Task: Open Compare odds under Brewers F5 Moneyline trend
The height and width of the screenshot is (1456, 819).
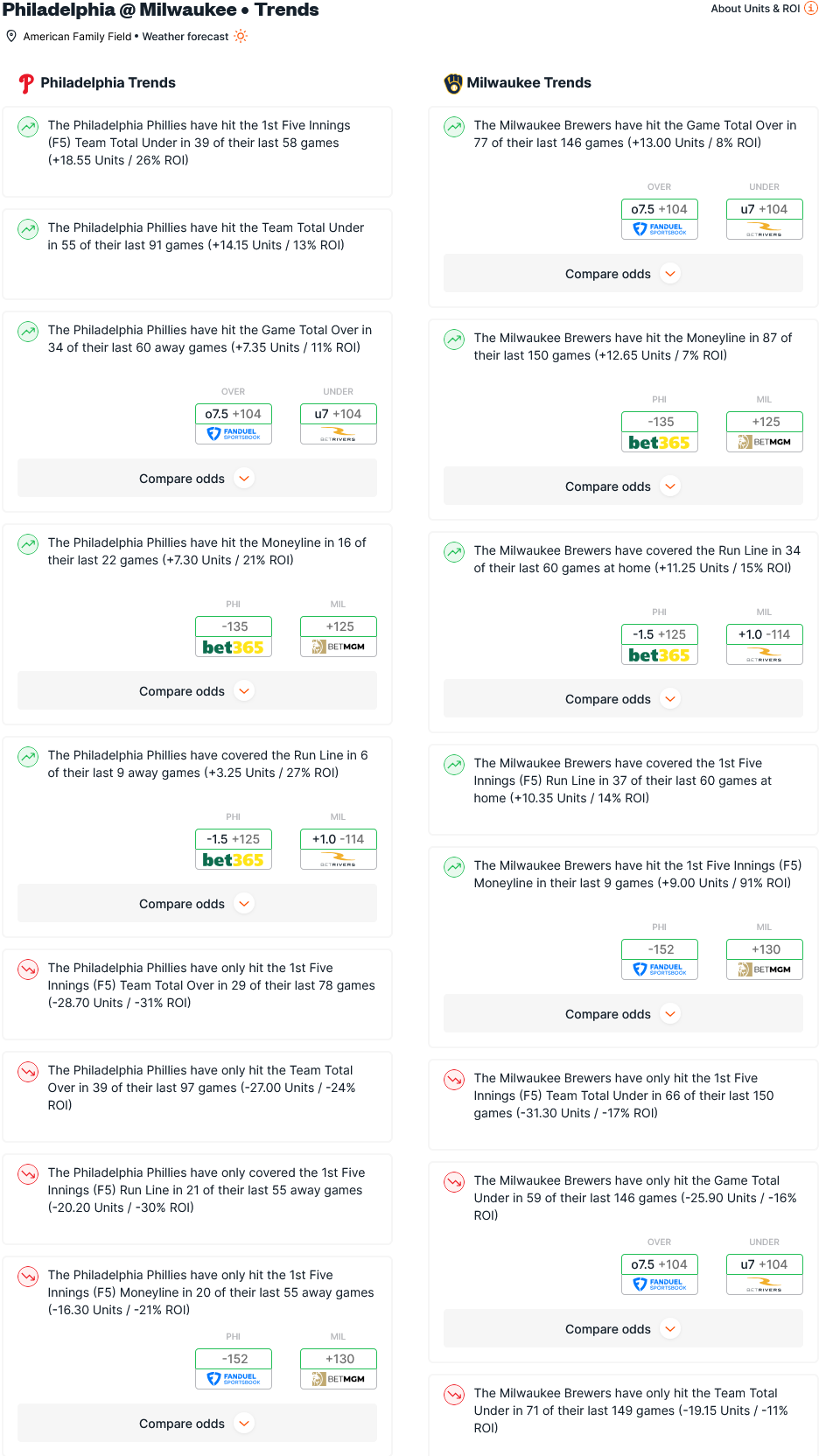Action: coord(623,1014)
